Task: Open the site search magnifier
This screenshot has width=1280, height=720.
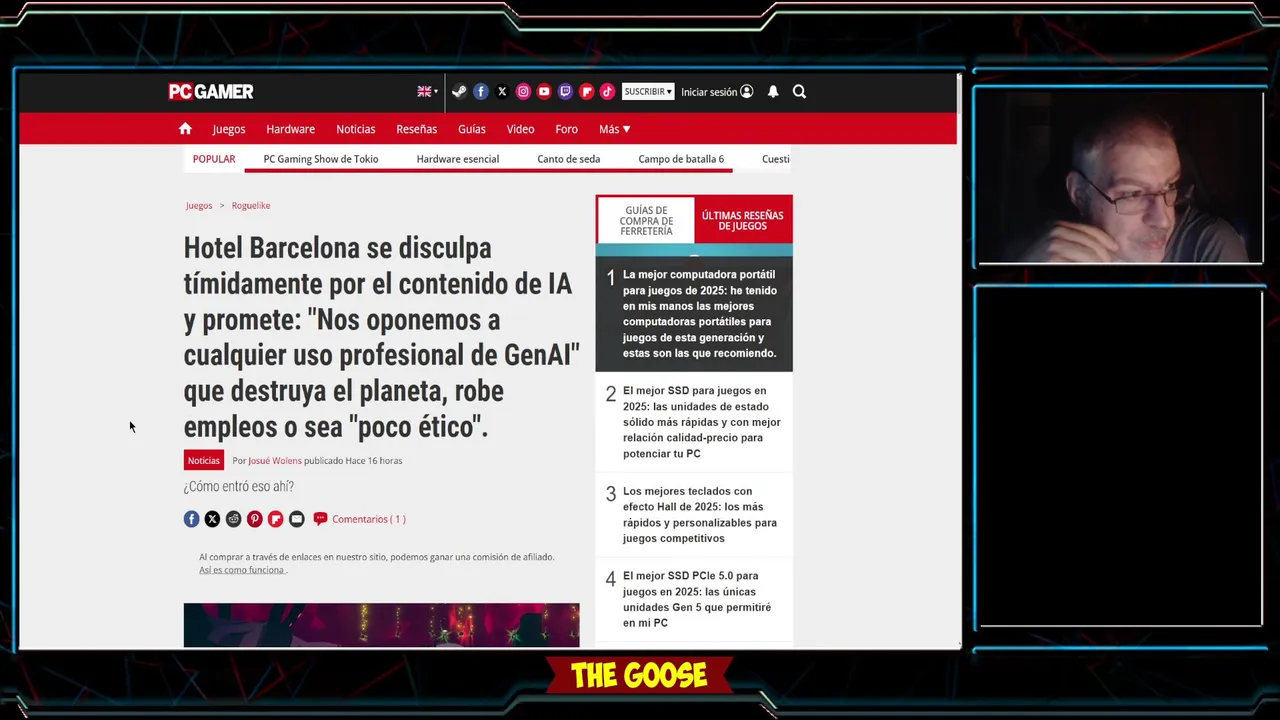Action: (799, 91)
